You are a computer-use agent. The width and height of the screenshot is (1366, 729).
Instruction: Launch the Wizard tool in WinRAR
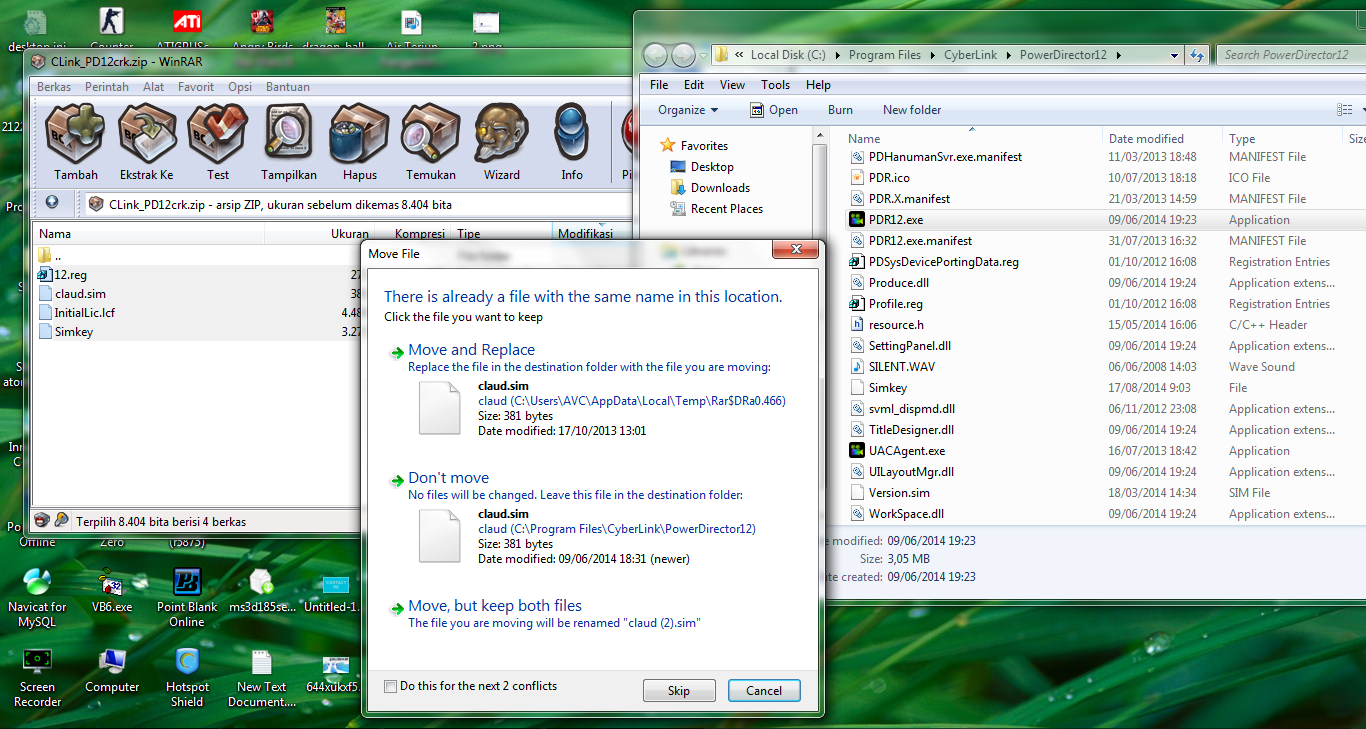click(502, 143)
